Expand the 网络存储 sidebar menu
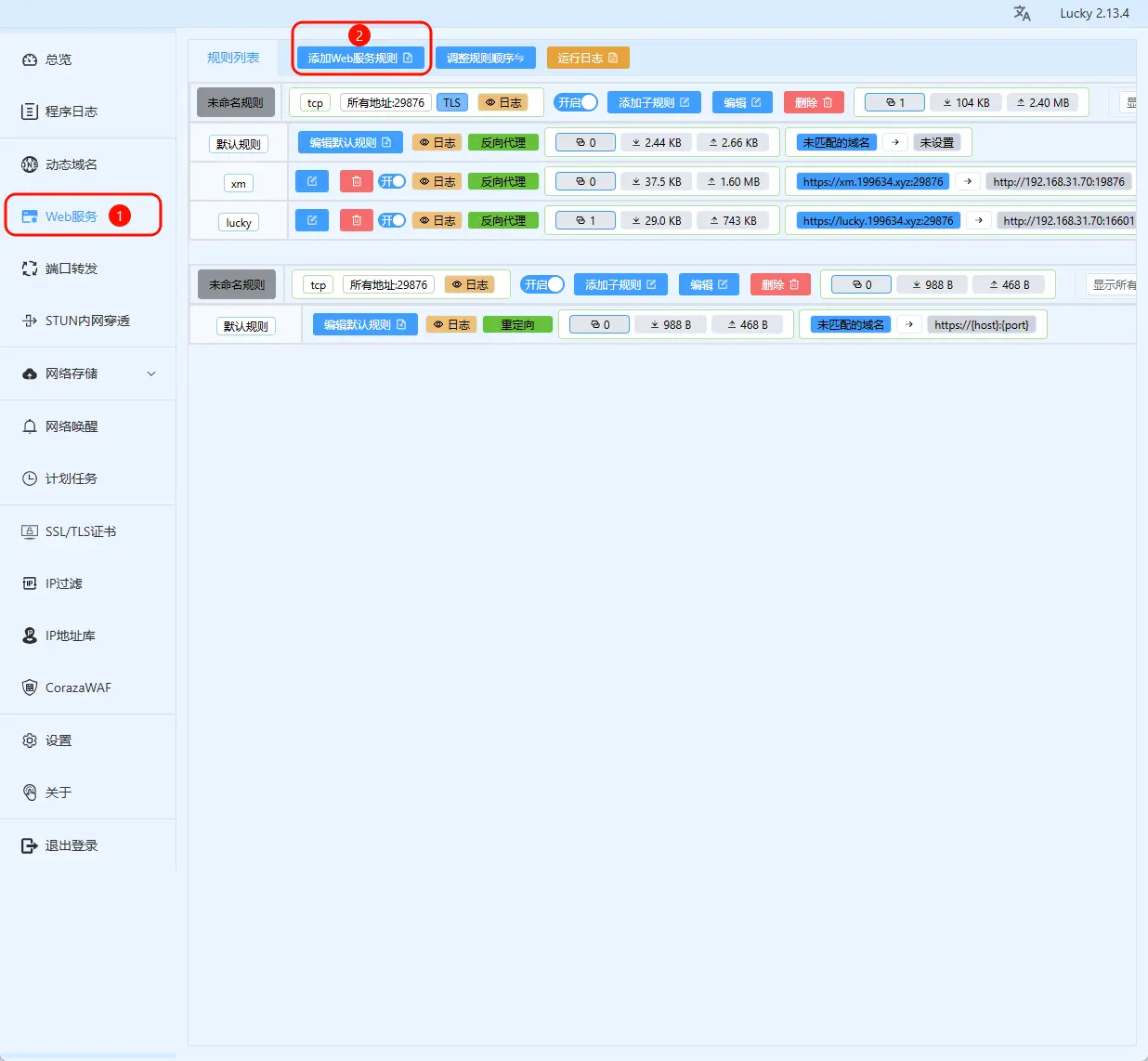The height and width of the screenshot is (1061, 1148). pyautogui.click(x=88, y=373)
